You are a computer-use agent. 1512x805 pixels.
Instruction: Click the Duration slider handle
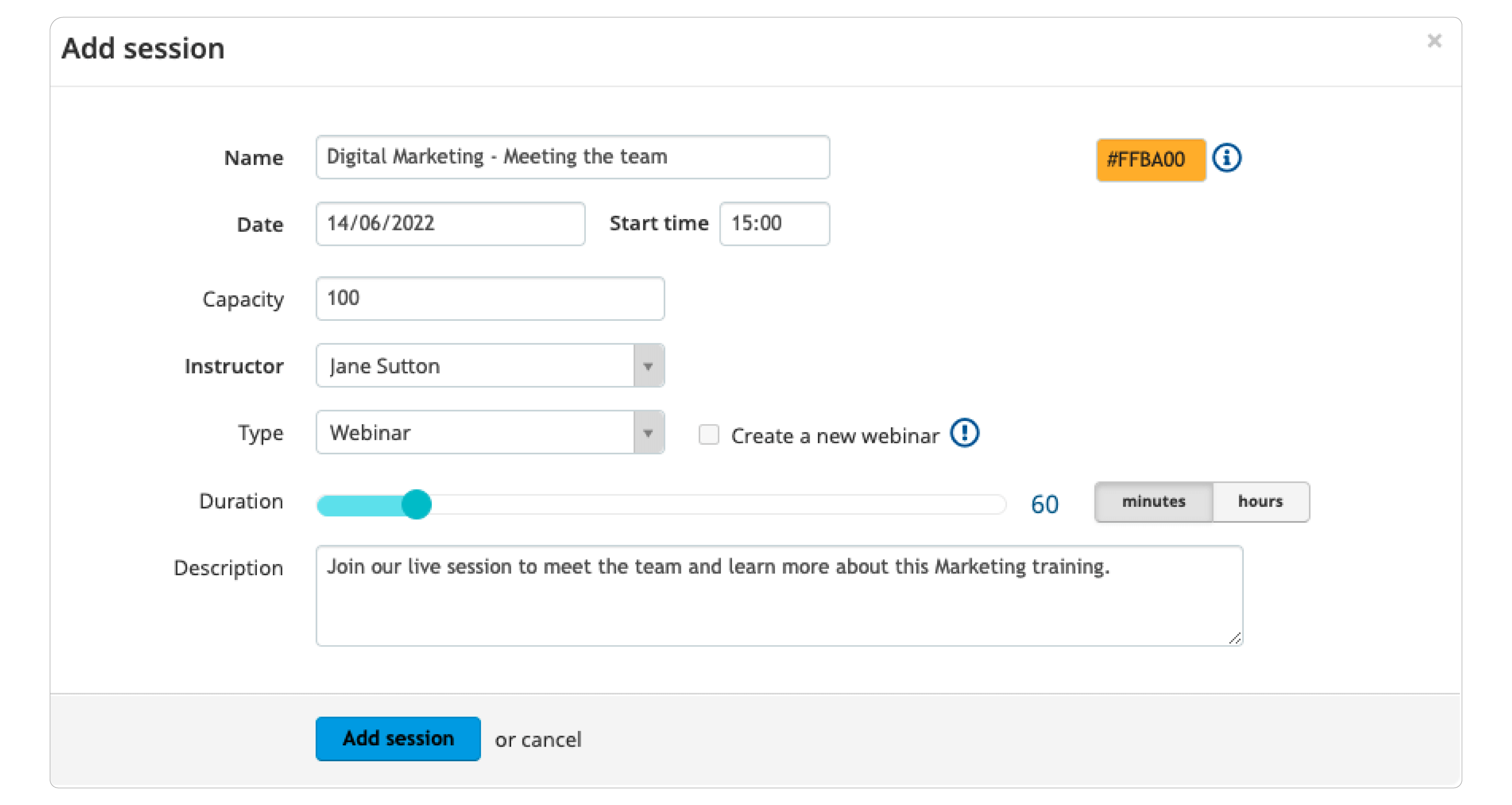tap(417, 504)
